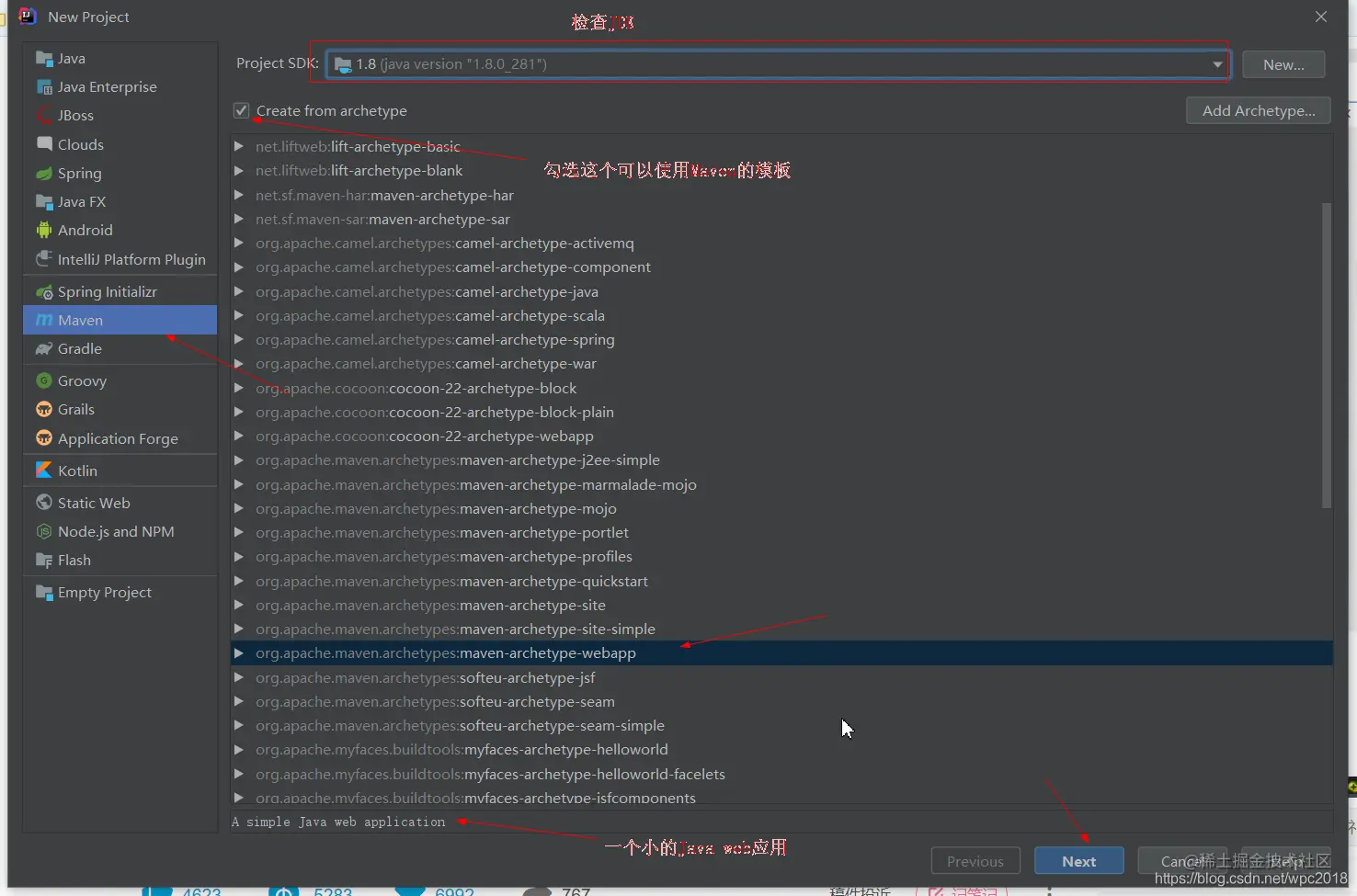Select the Flash icon
Viewport: 1357px width, 896px height.
(x=44, y=561)
